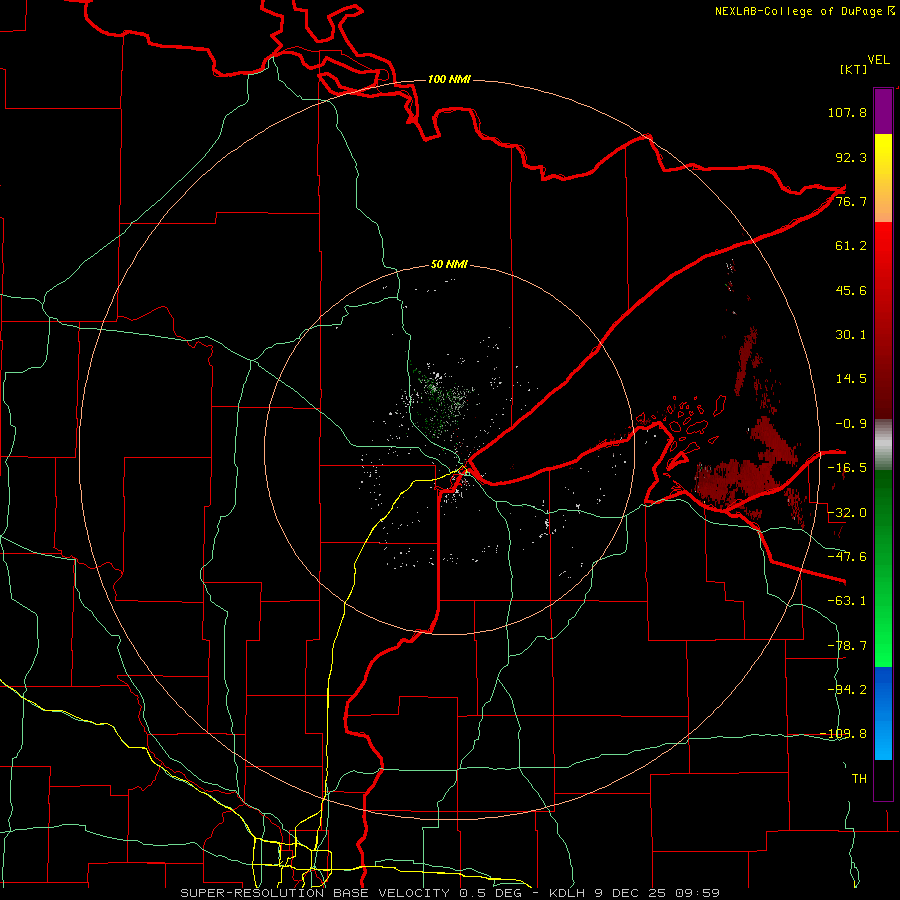Select the 30.1 legend value
900x900 pixels.
tap(851, 335)
